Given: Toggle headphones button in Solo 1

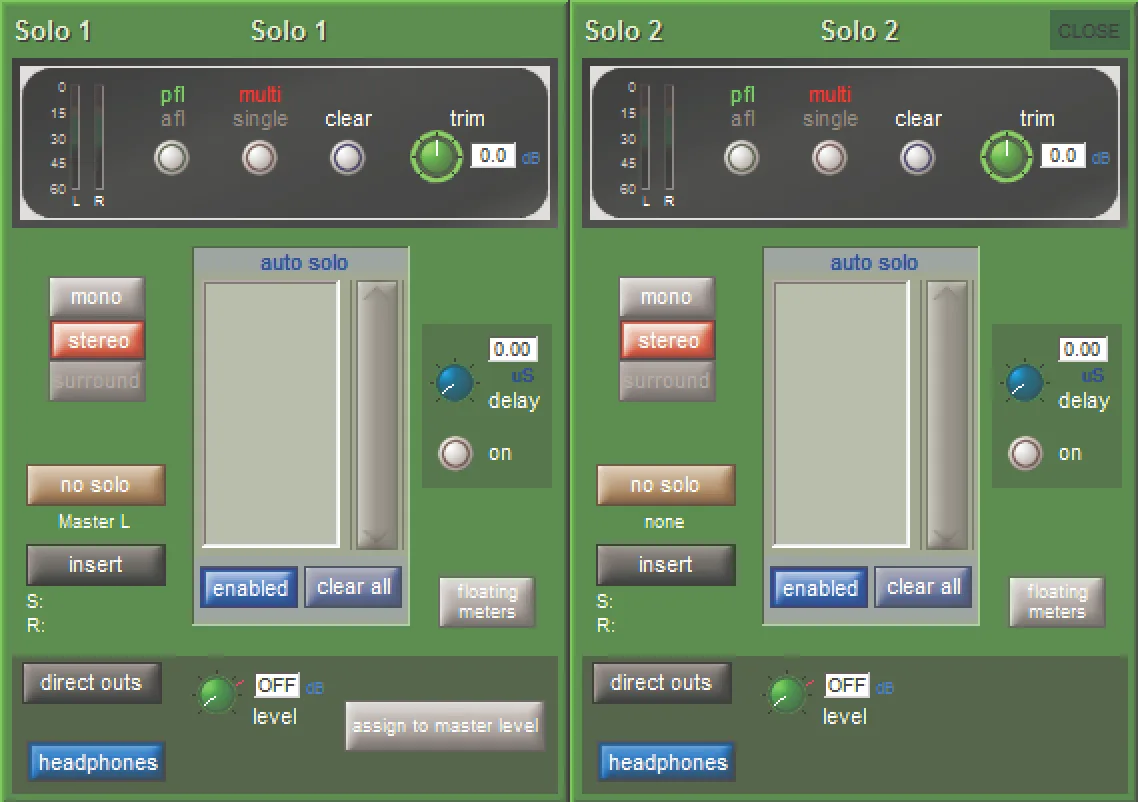Looking at the screenshot, I should 98,762.
